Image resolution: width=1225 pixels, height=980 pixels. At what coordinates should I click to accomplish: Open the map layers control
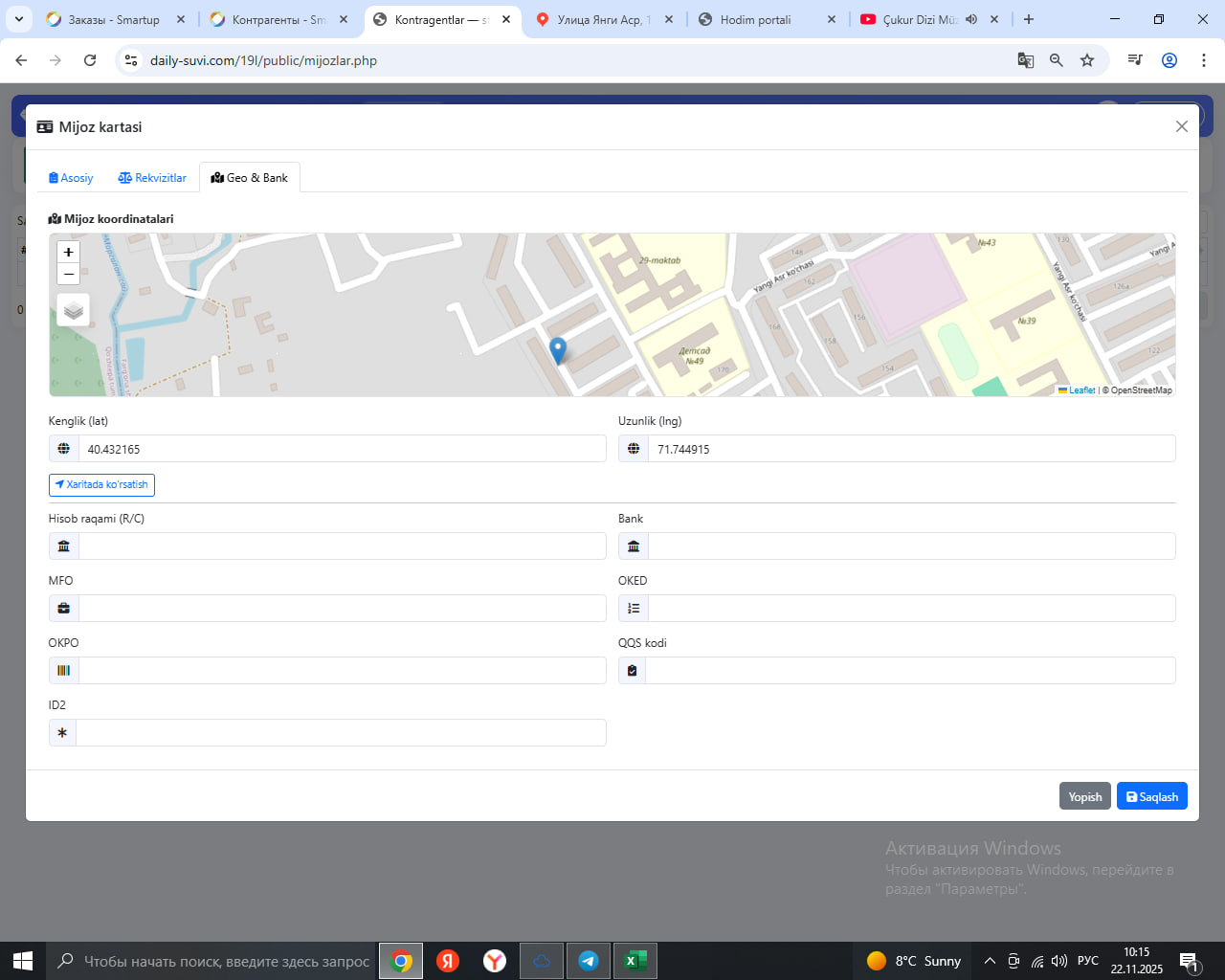pyautogui.click(x=74, y=310)
